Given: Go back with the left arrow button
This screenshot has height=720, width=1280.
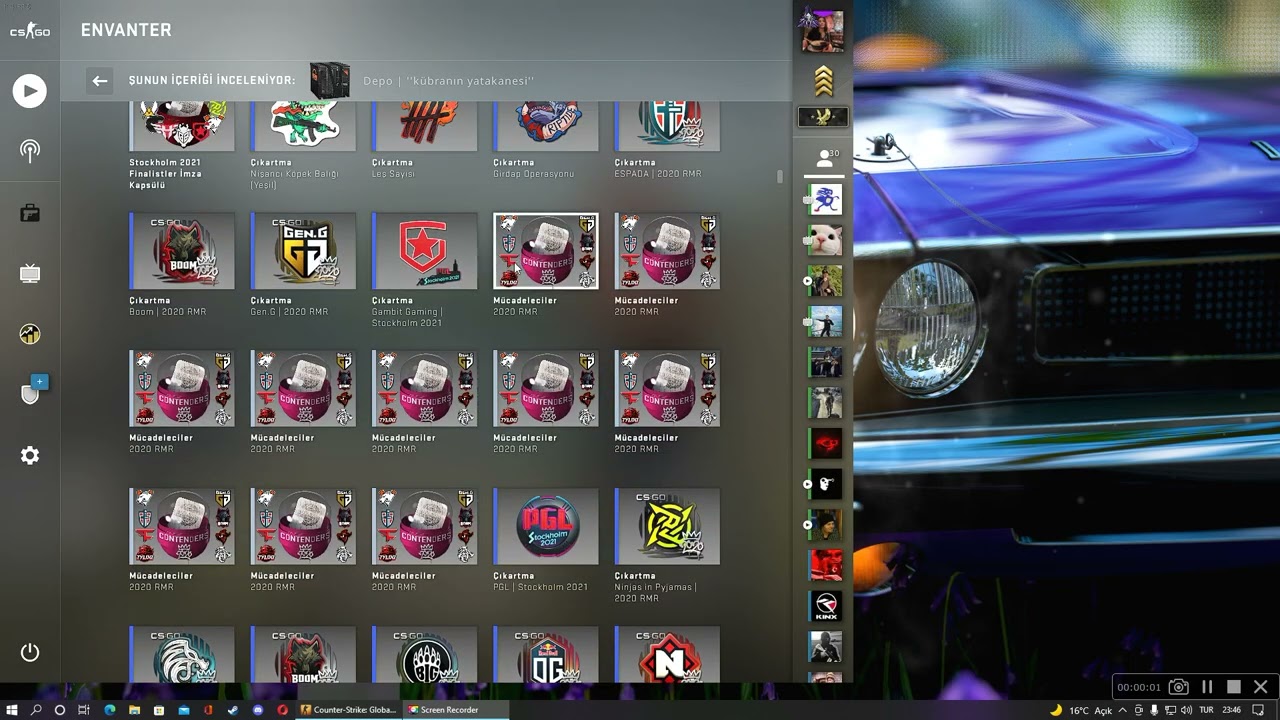Looking at the screenshot, I should (x=99, y=81).
